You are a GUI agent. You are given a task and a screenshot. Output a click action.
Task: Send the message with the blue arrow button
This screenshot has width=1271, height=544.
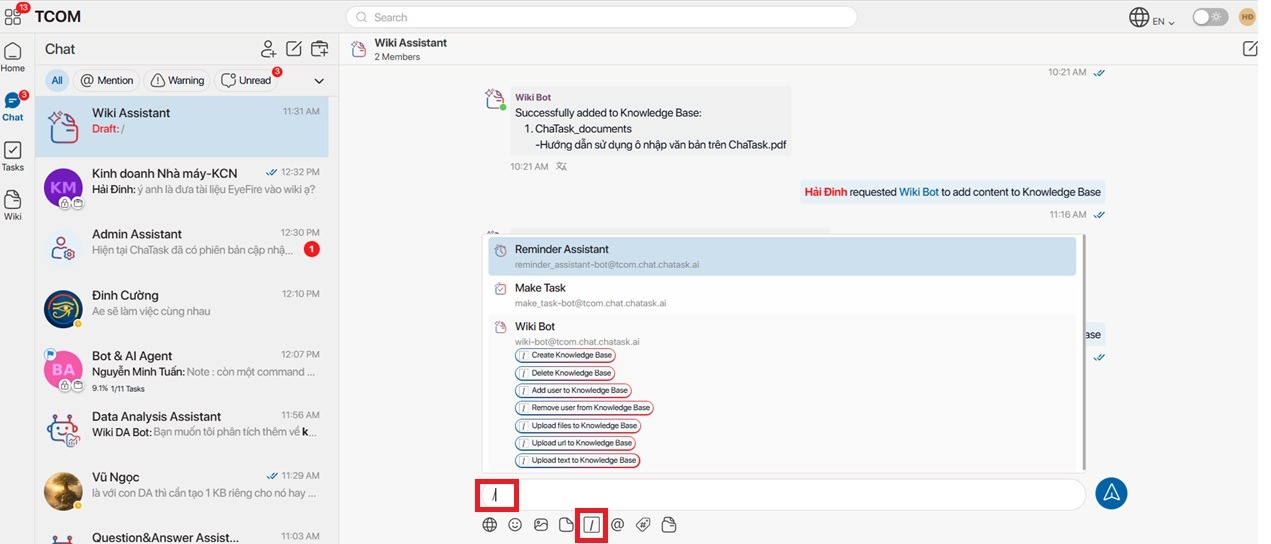coord(1111,493)
